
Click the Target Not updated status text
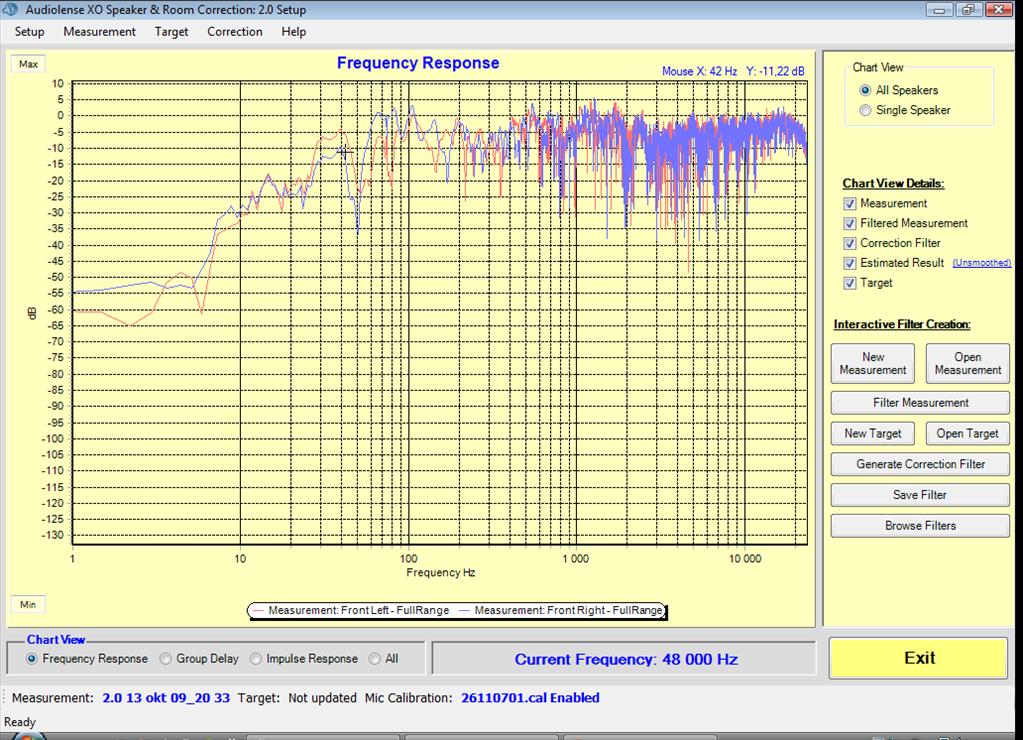[297, 698]
